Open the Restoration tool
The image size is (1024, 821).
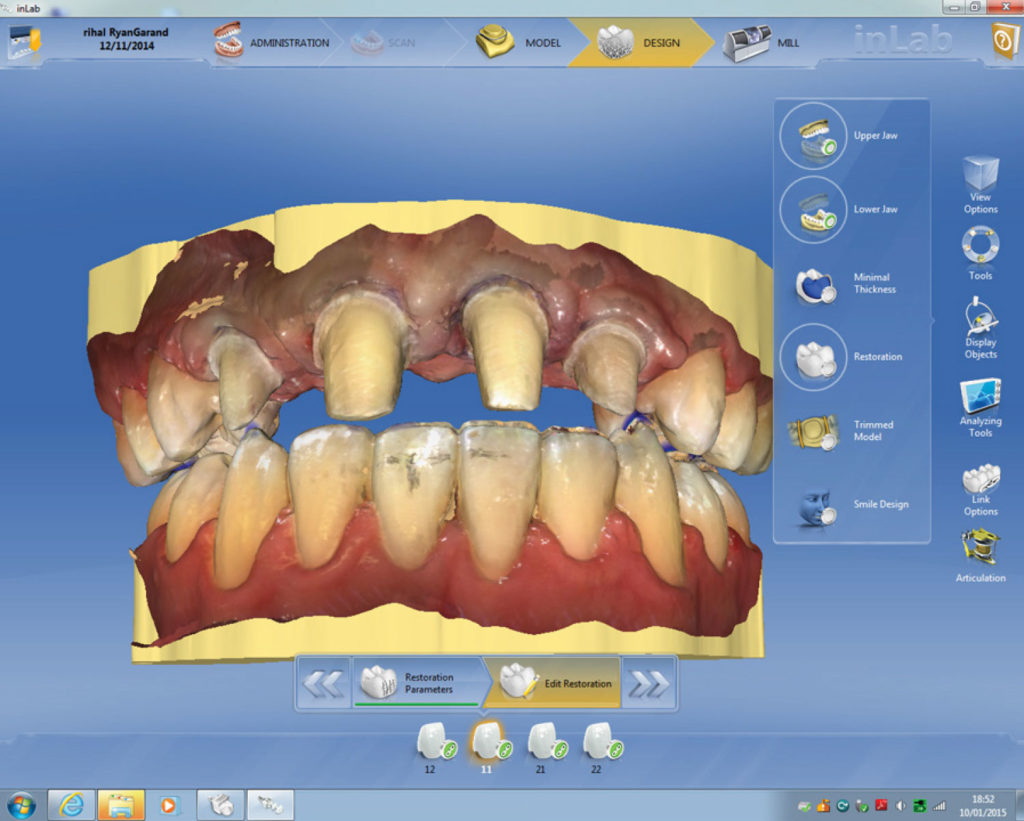point(813,357)
